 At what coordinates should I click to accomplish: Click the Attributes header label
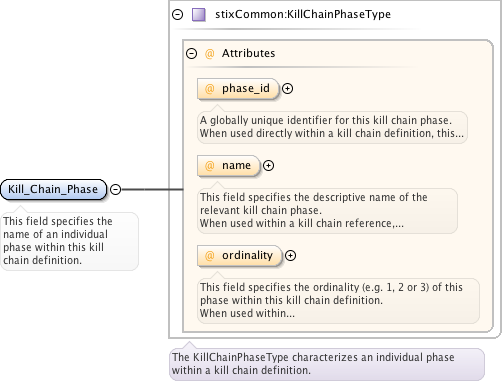pos(249,53)
